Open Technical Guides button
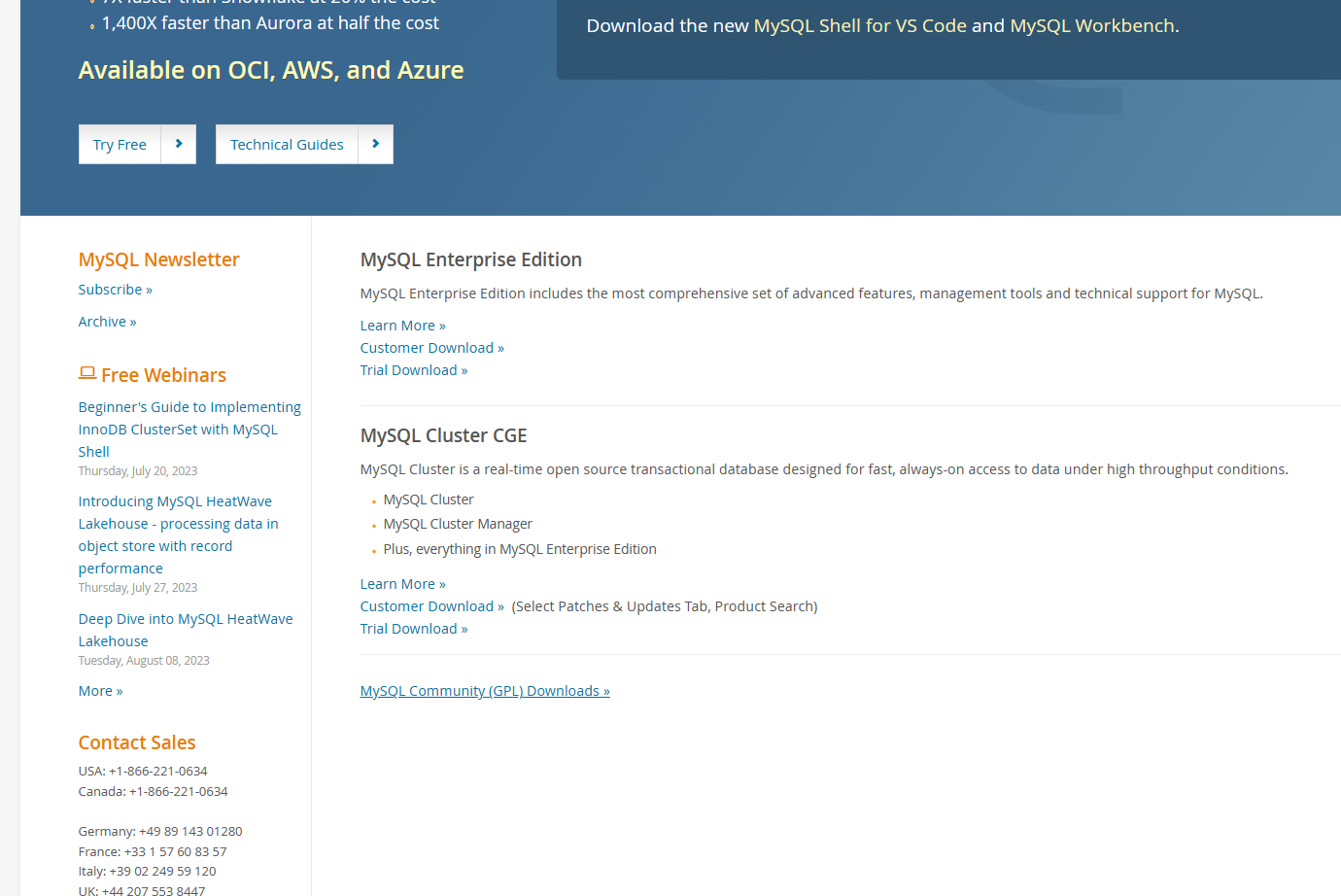The height and width of the screenshot is (896, 1341). 287,144
